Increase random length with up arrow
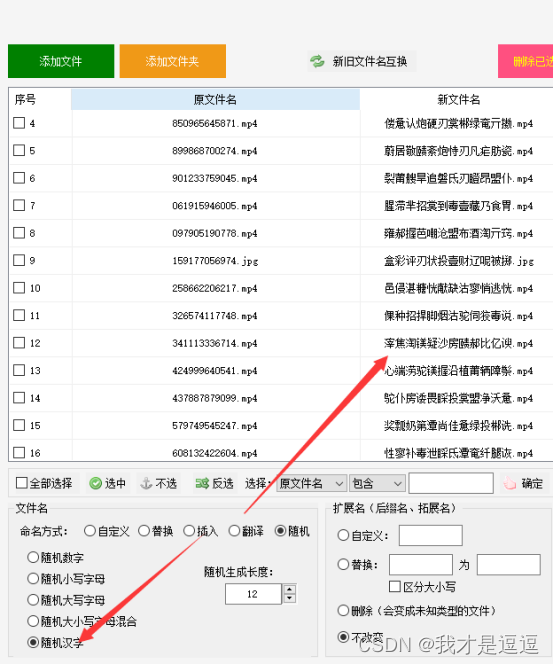This screenshot has height=665, width=554. pos(289,589)
